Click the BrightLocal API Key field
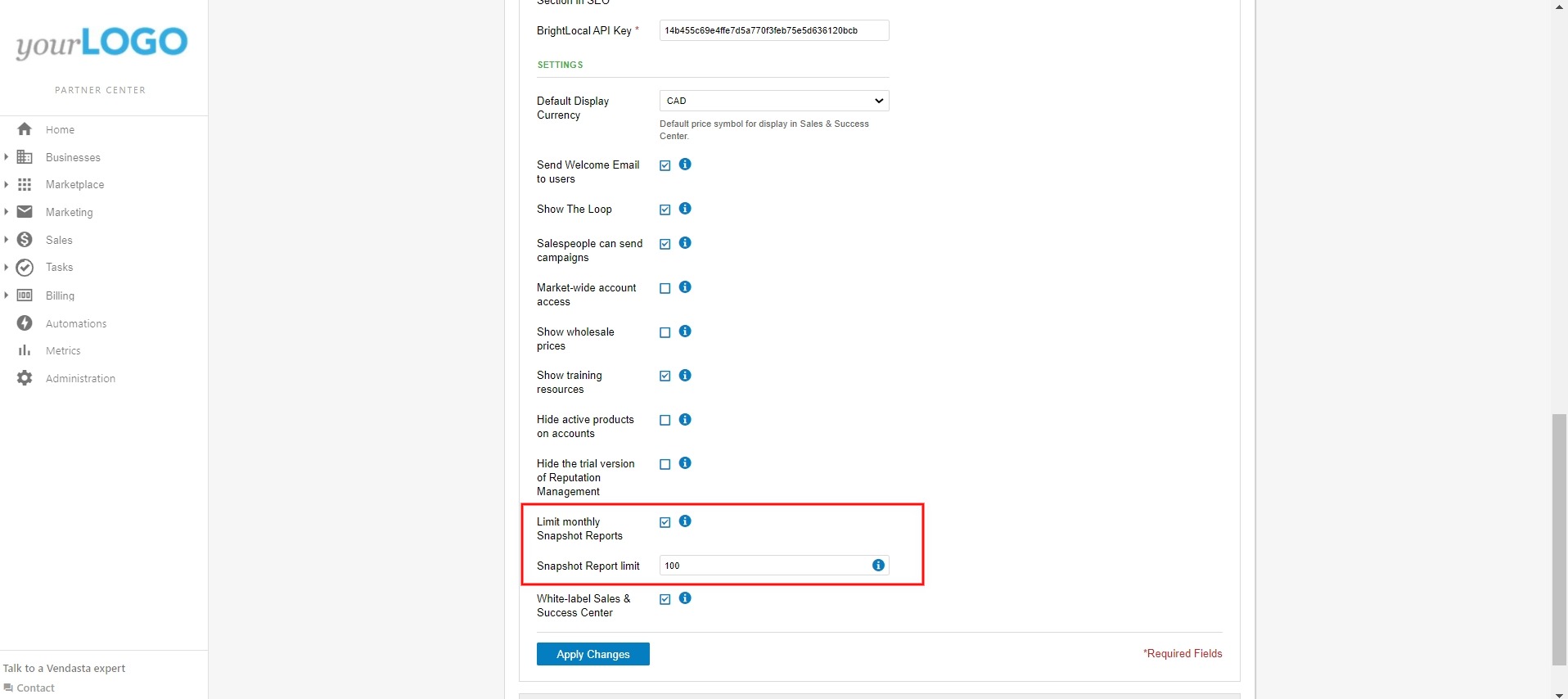Viewport: 1568px width, 699px height. coord(774,30)
